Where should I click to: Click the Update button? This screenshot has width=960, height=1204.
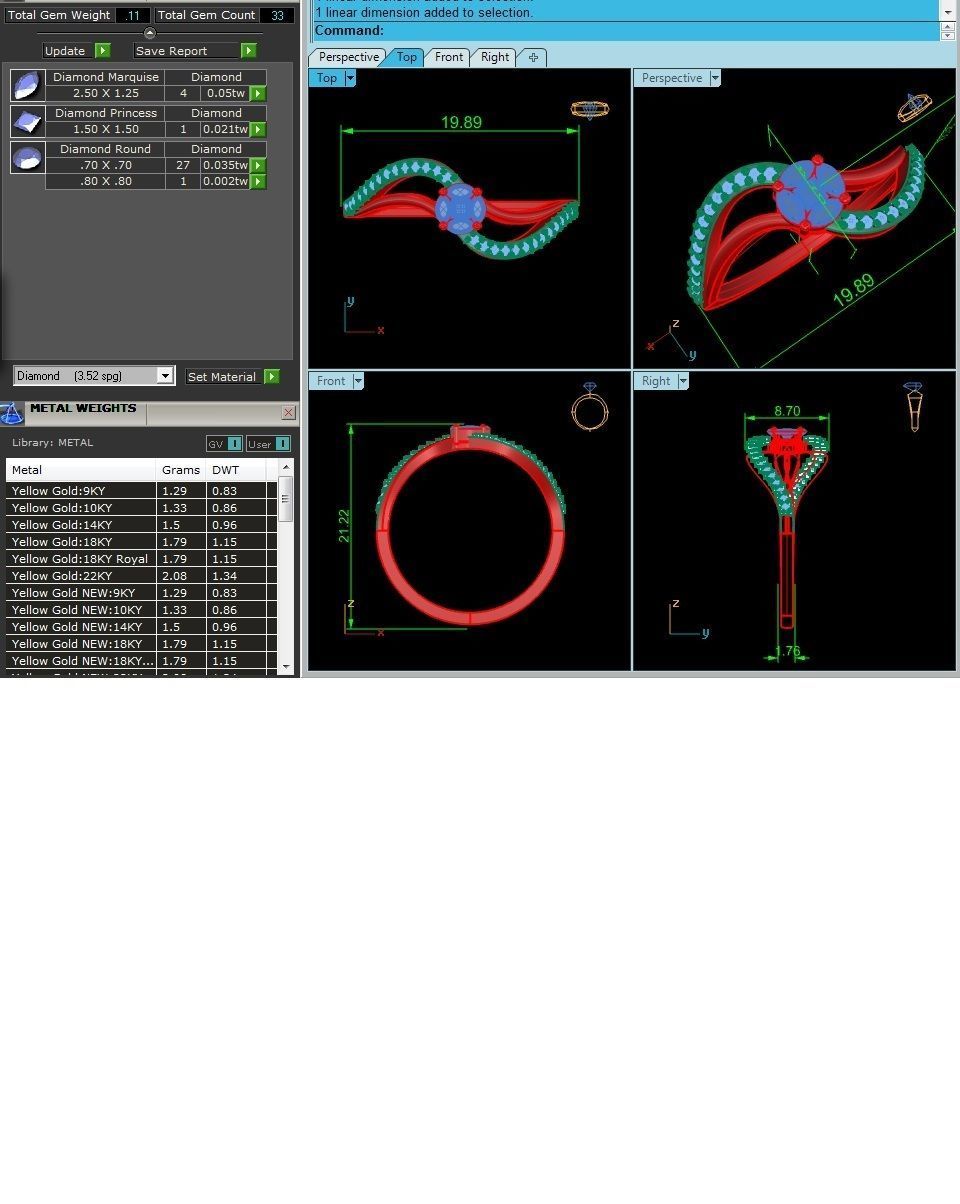point(68,50)
